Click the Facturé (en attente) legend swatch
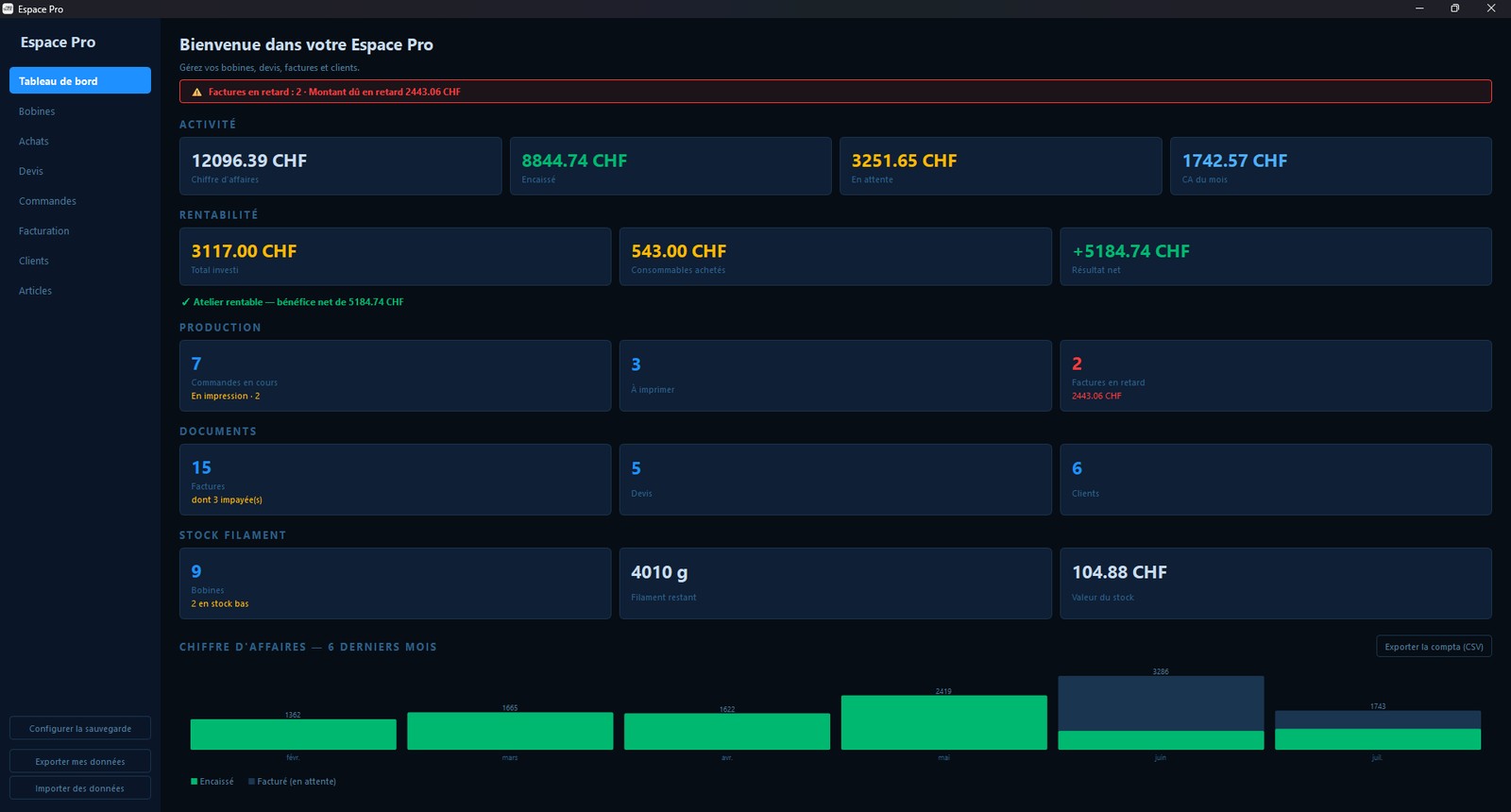1511x812 pixels. tap(251, 782)
